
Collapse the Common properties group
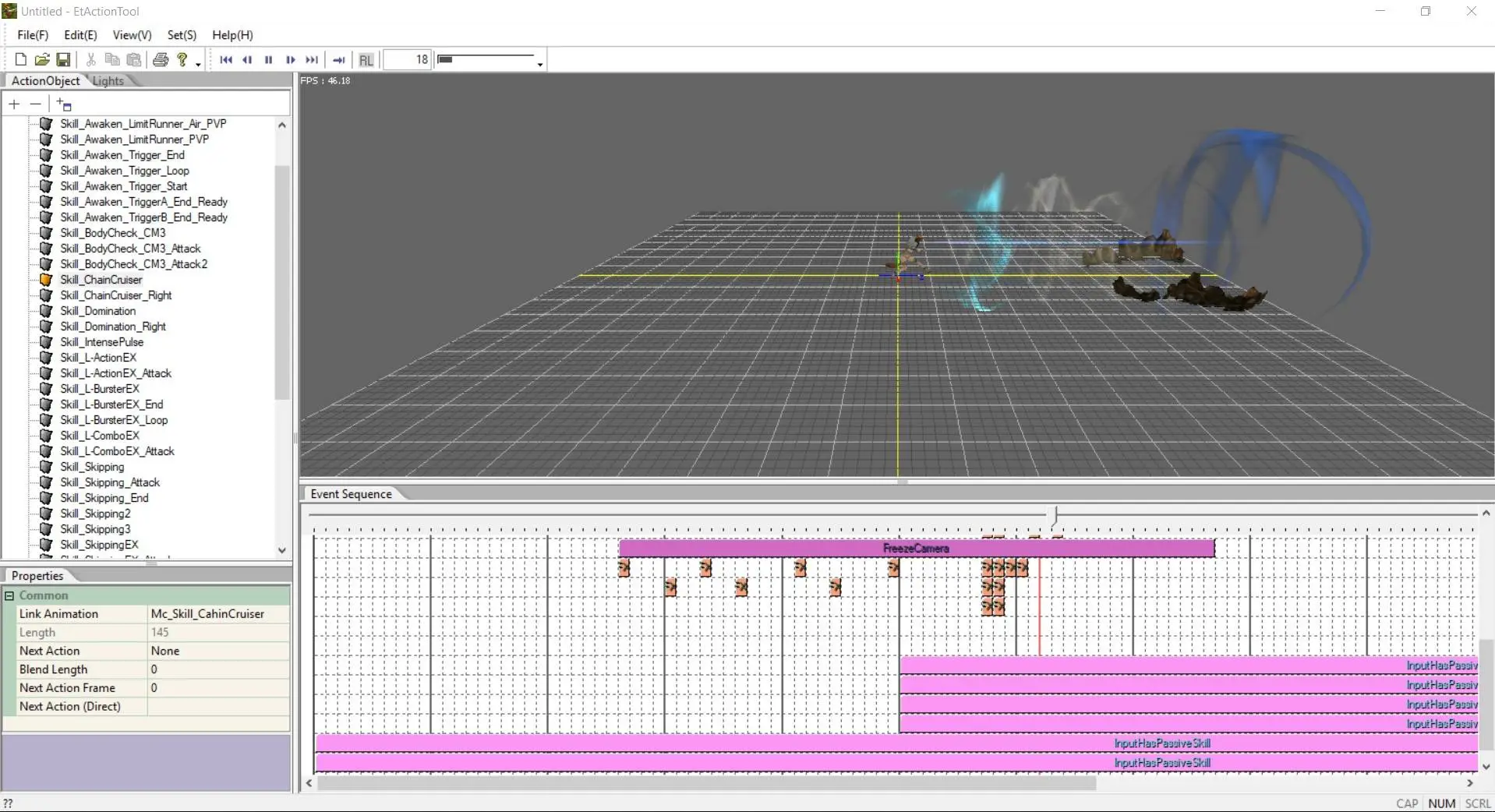9,595
